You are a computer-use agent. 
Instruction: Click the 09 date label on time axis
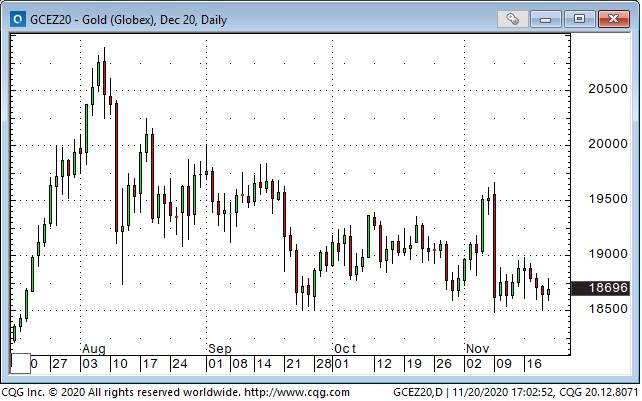pos(504,364)
